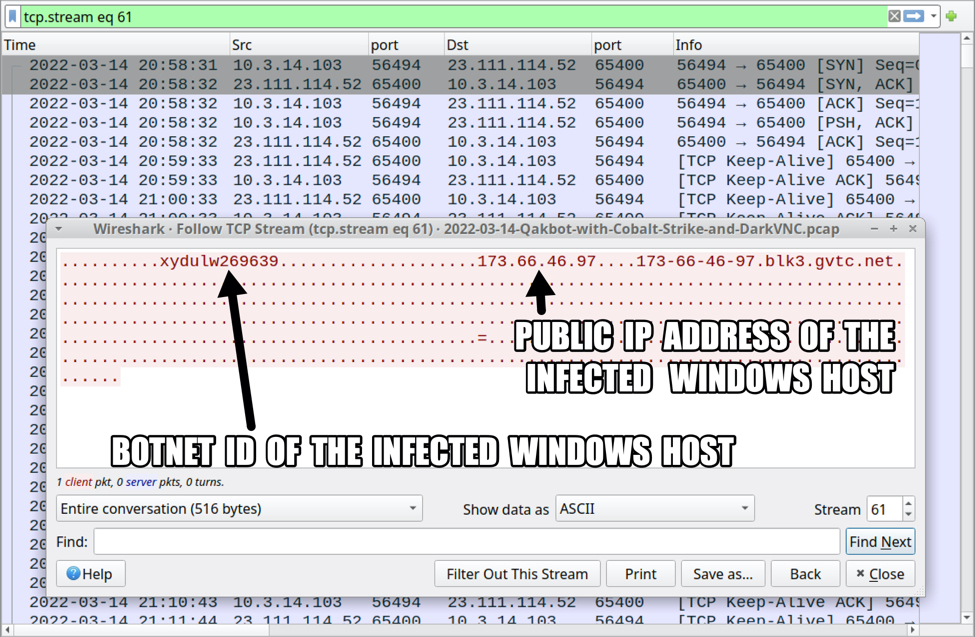Clear the display filter with X icon
The image size is (975, 637).
894,16
